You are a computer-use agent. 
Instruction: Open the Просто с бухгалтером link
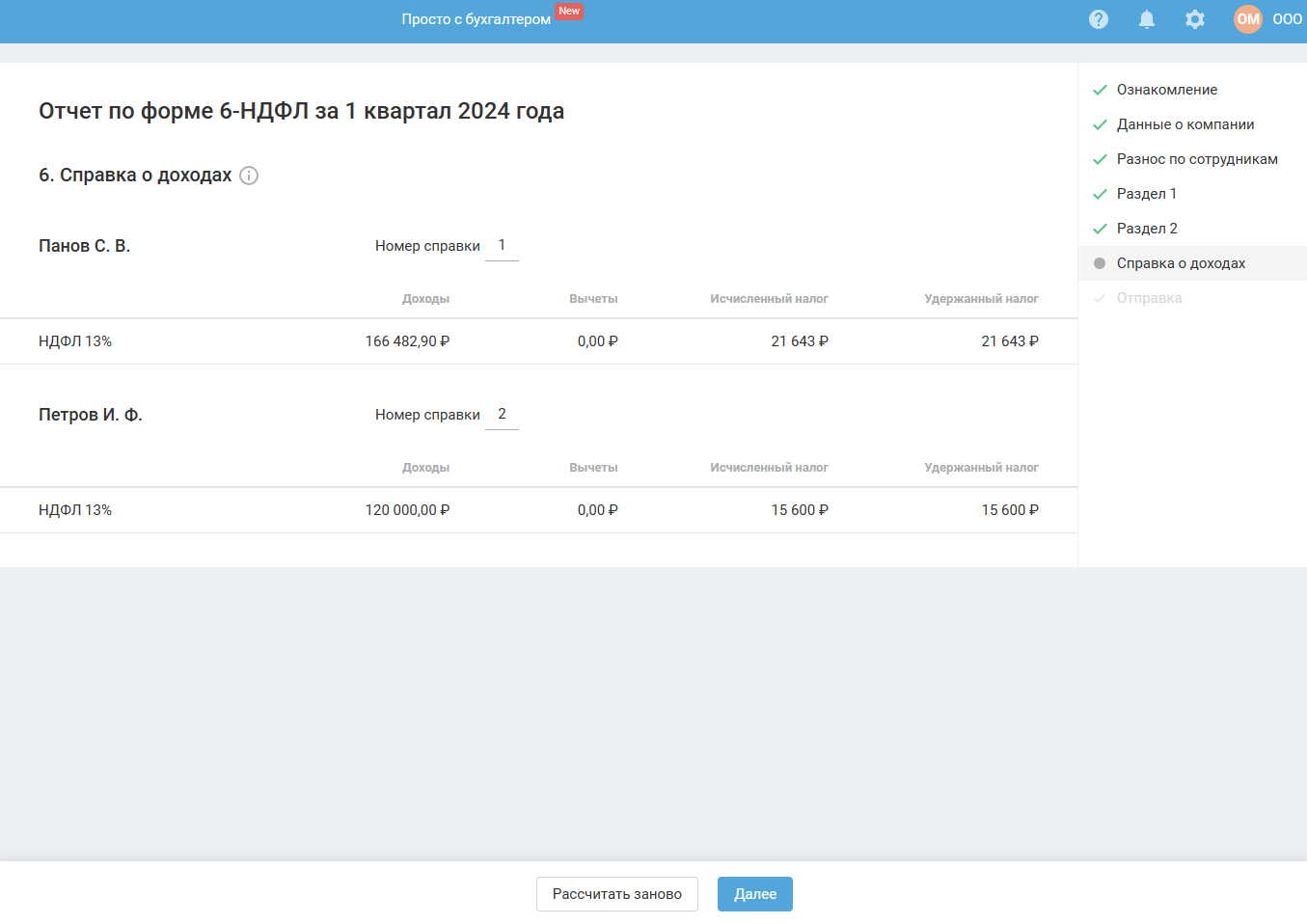click(x=477, y=19)
